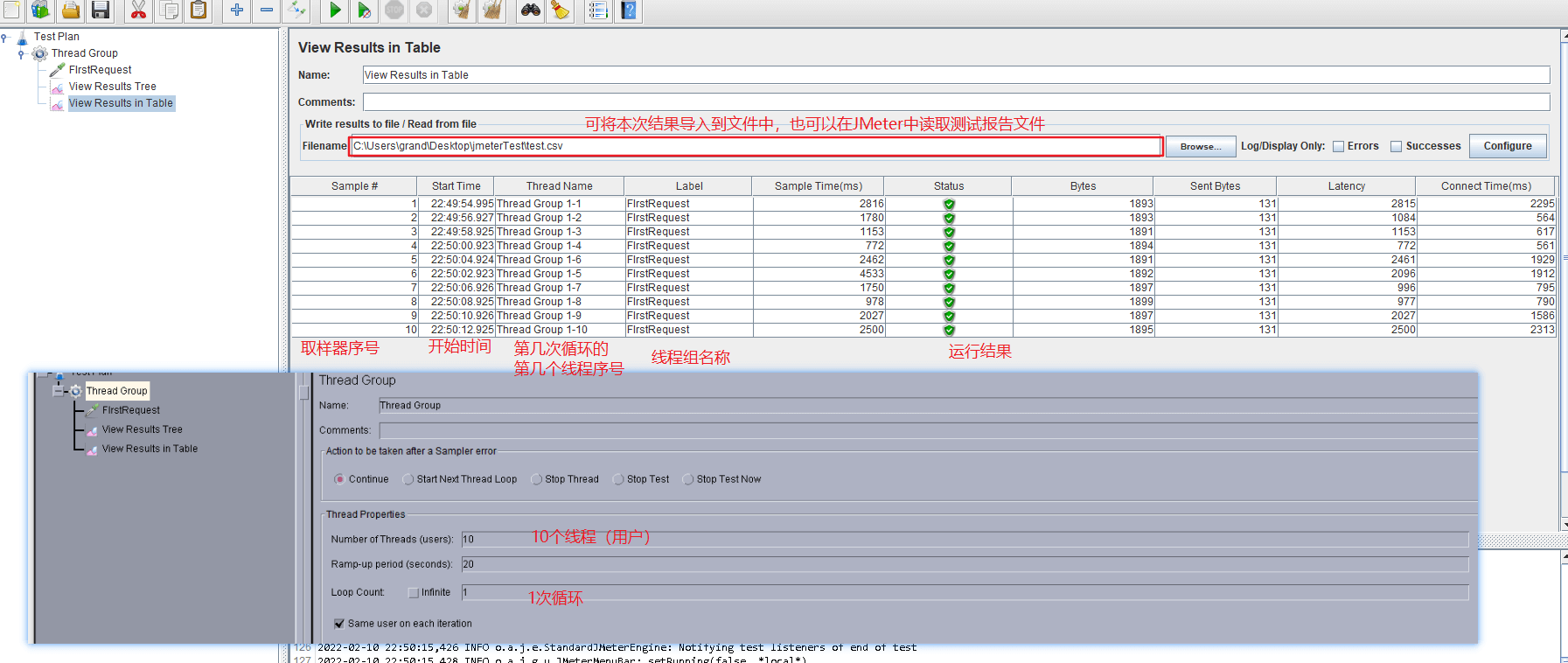Image resolution: width=1568 pixels, height=663 pixels.
Task: Click the Configure button
Action: tap(1508, 146)
